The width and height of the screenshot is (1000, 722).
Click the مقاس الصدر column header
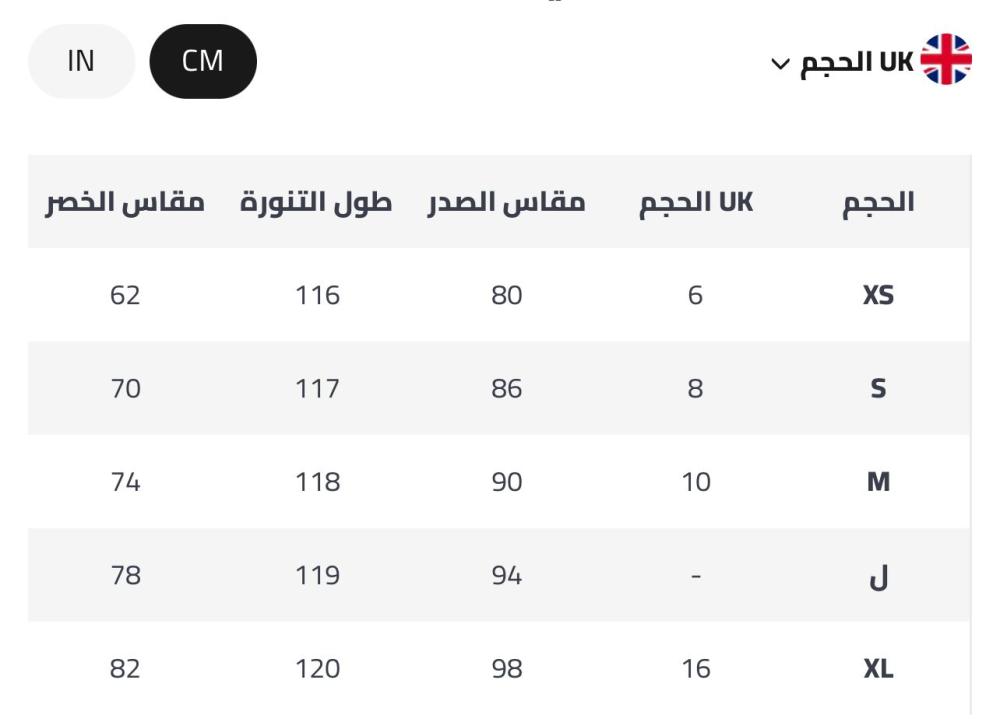[506, 202]
